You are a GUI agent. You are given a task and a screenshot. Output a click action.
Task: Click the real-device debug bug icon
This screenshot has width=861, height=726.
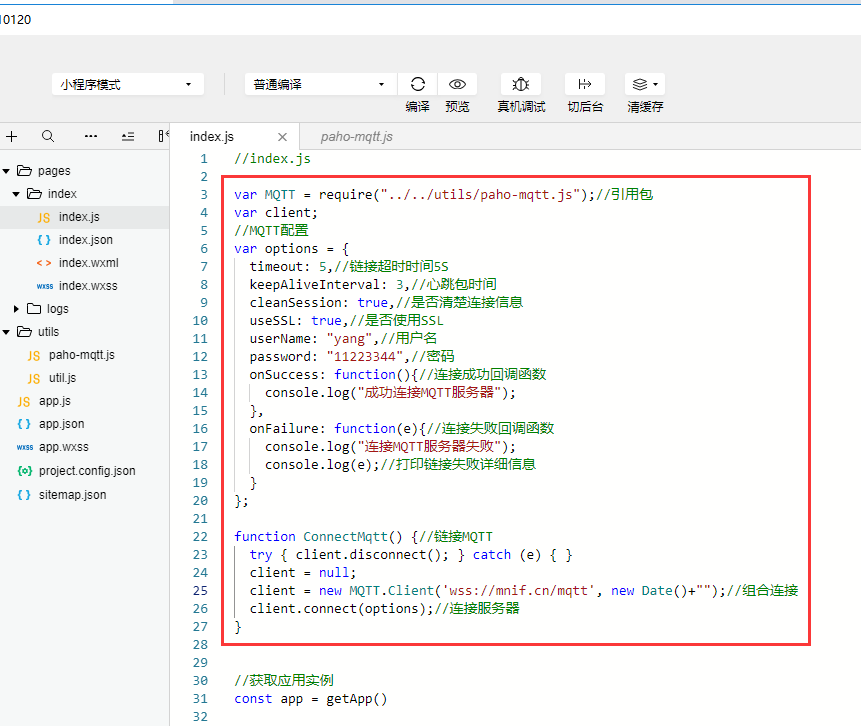[x=521, y=84]
